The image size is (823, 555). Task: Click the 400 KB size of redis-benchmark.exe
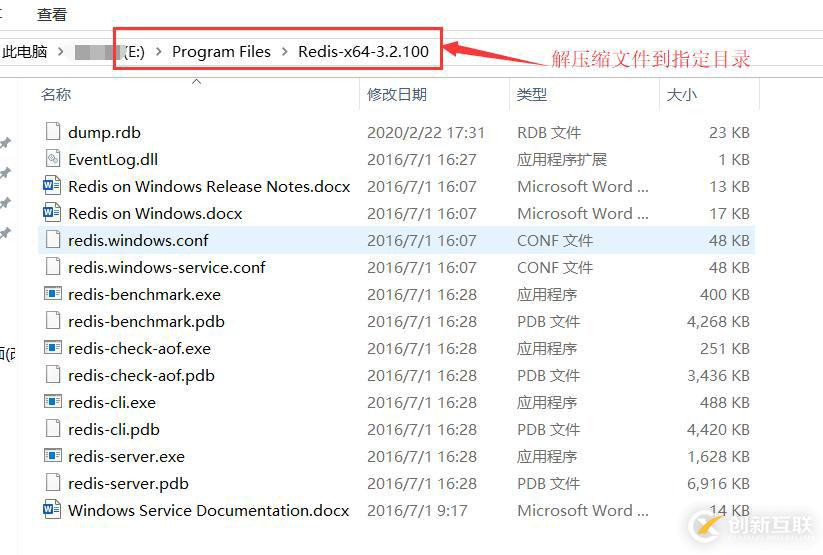point(725,295)
